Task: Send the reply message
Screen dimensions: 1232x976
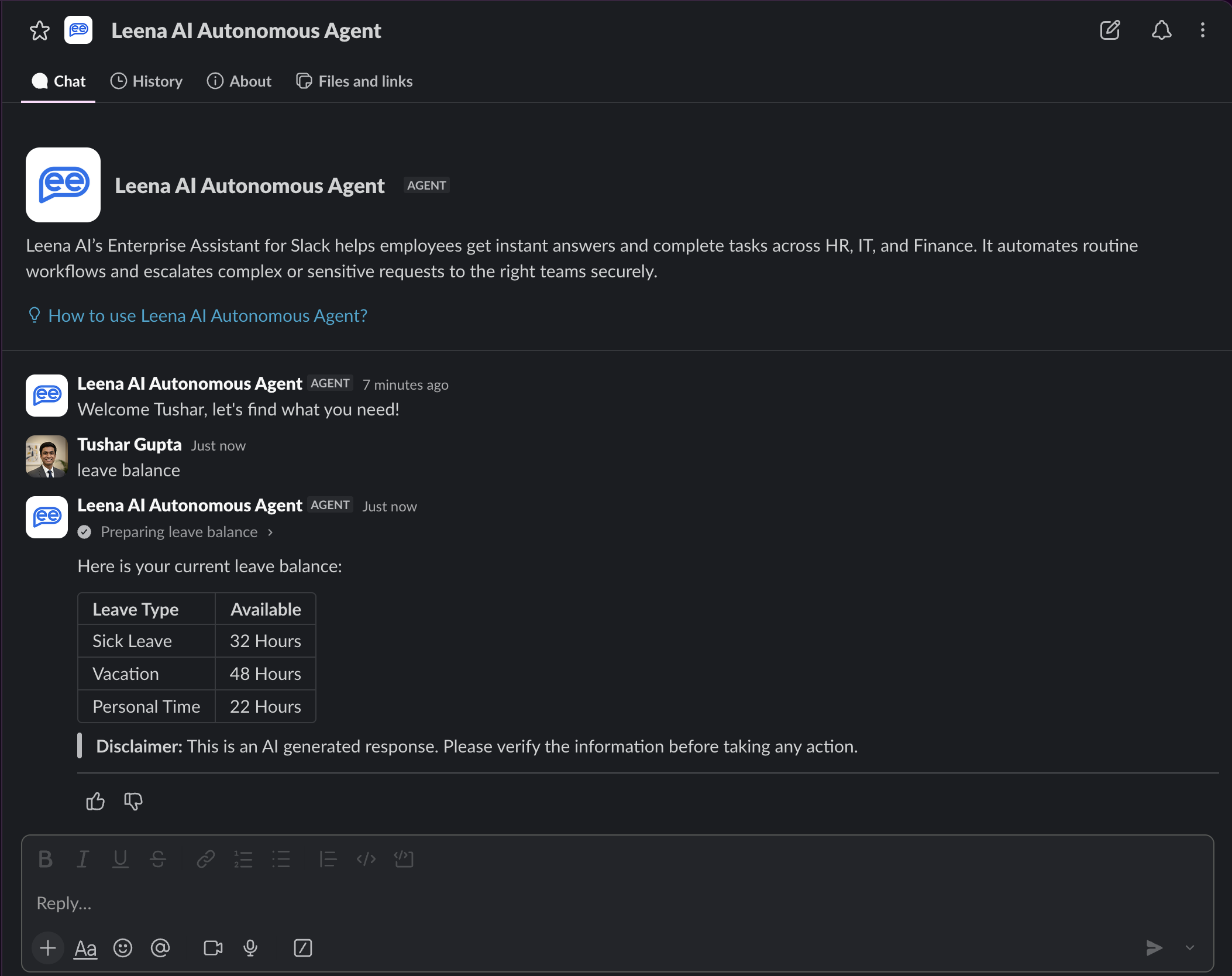Action: 1154,948
